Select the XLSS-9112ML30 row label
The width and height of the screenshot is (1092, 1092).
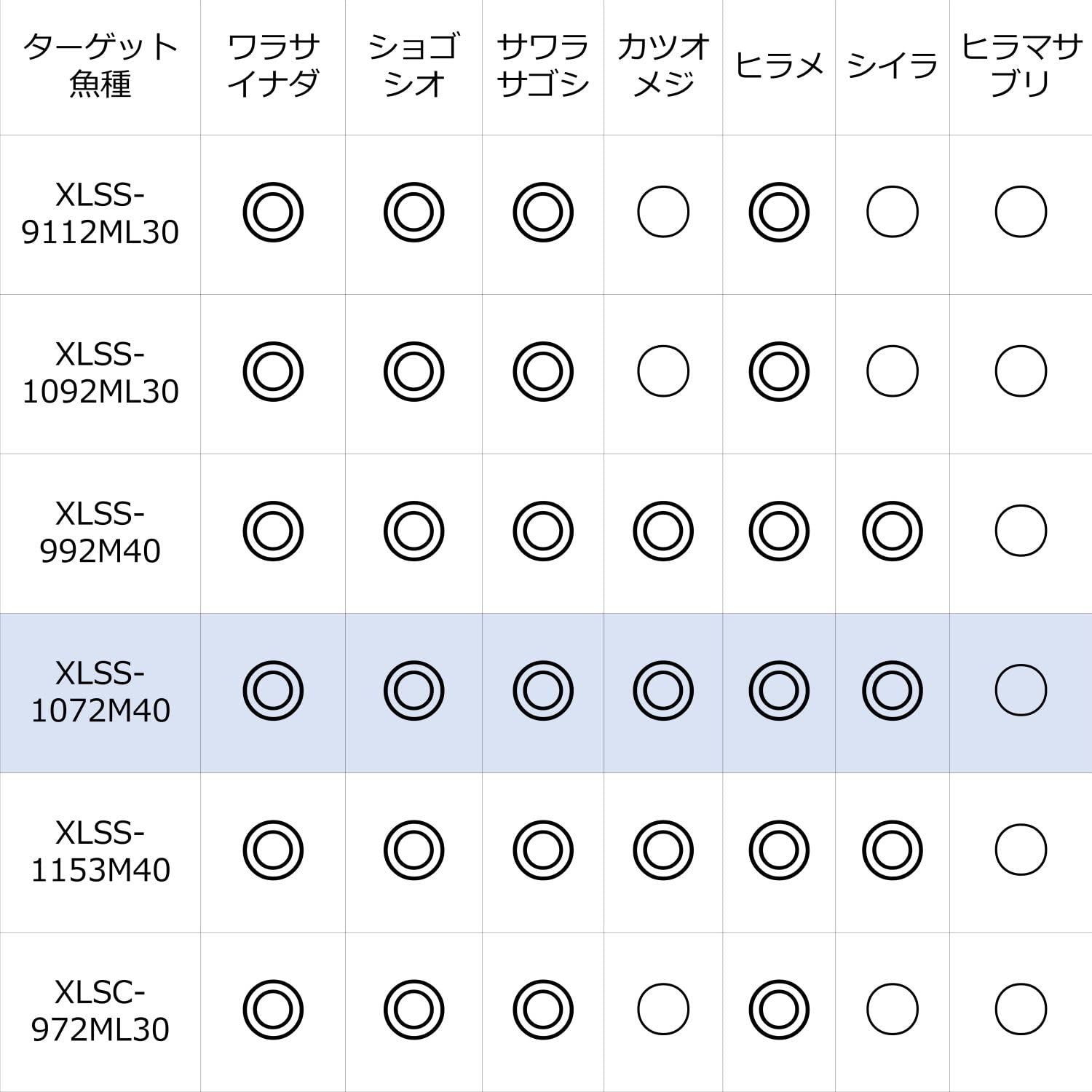click(100, 213)
